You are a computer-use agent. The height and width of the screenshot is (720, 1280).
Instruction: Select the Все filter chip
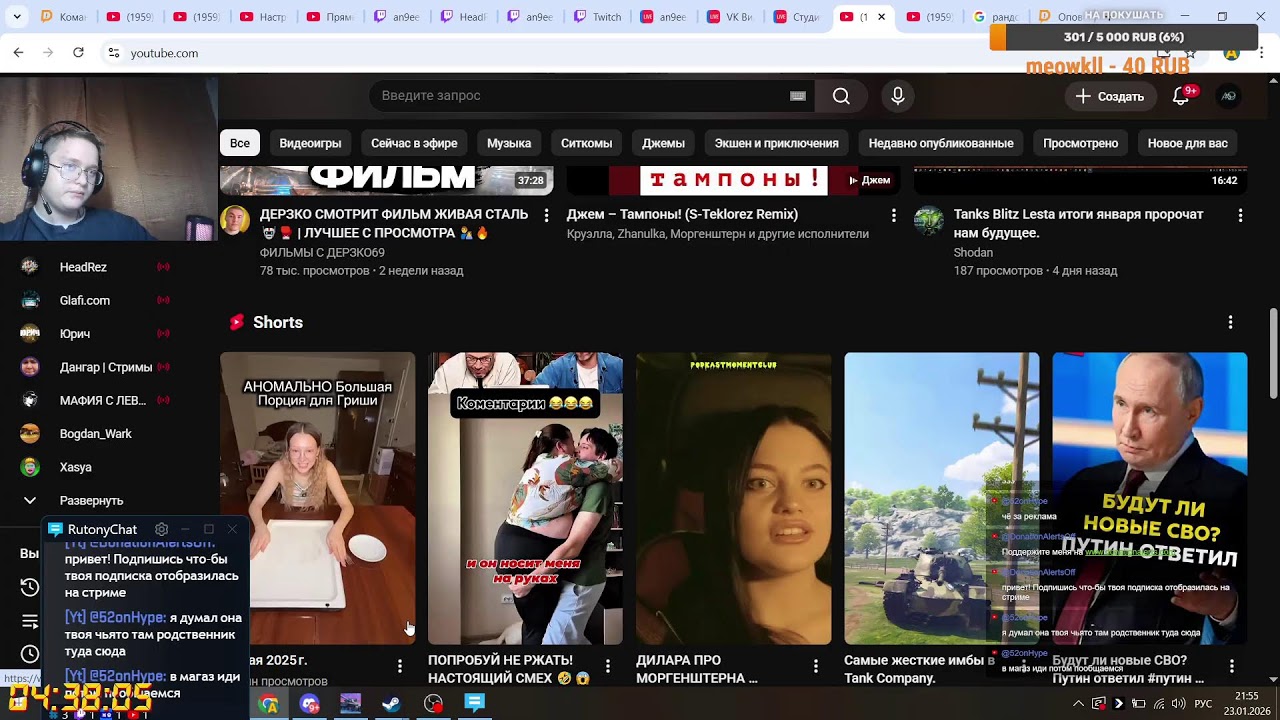click(x=240, y=143)
